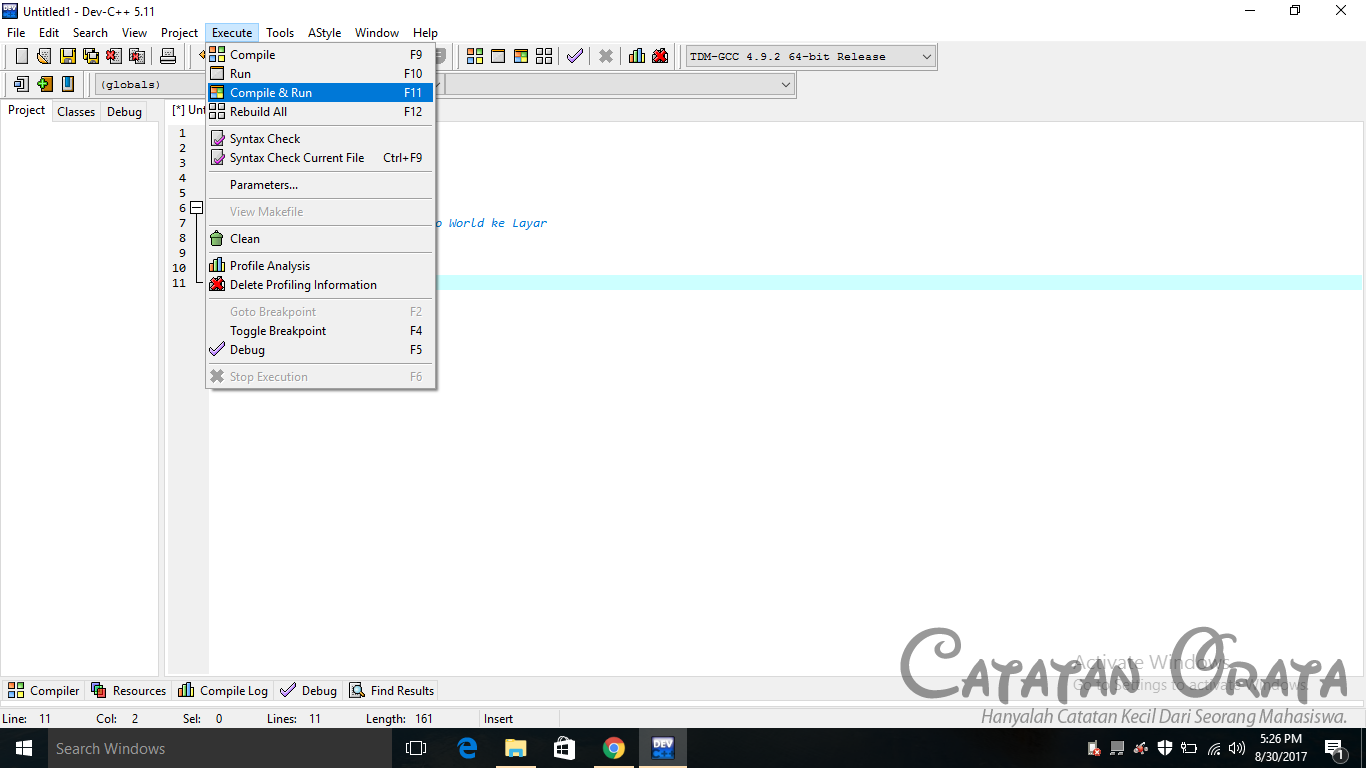Open the Tools menu
The height and width of the screenshot is (768, 1366).
click(x=280, y=33)
